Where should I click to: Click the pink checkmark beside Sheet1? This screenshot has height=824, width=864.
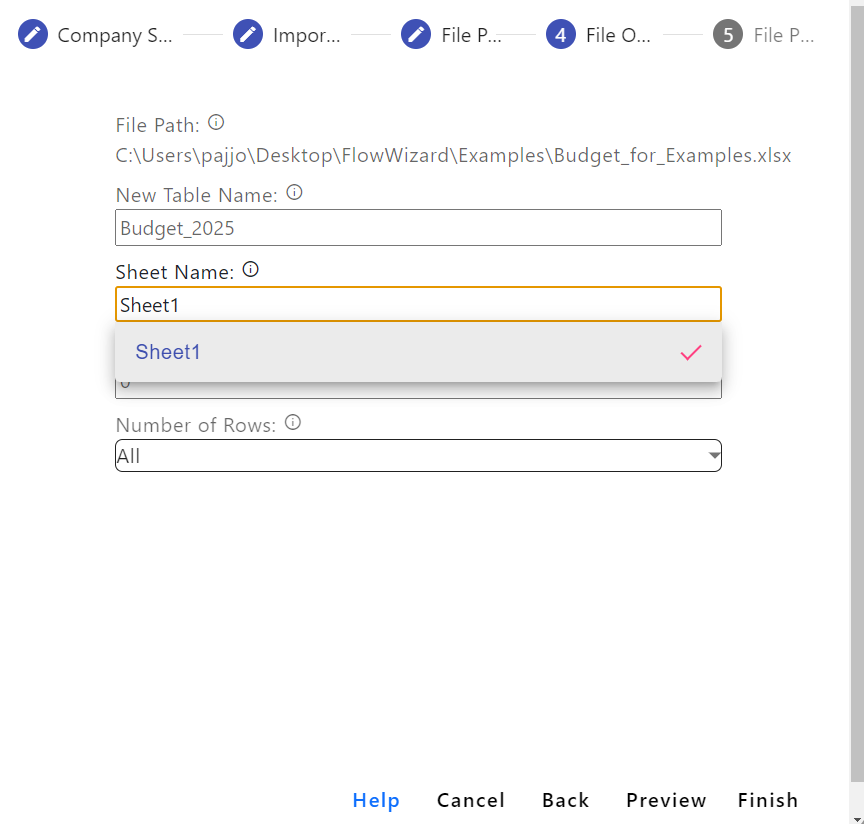pos(691,352)
